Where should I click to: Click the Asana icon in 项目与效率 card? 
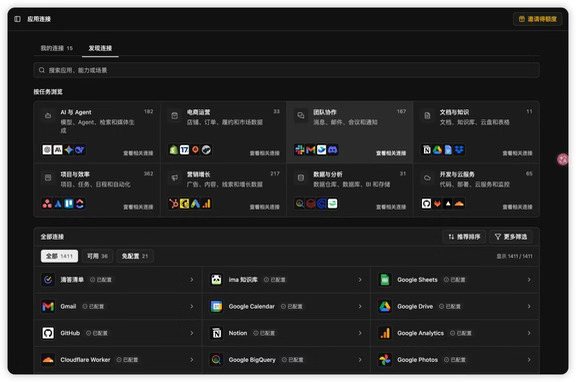point(47,203)
